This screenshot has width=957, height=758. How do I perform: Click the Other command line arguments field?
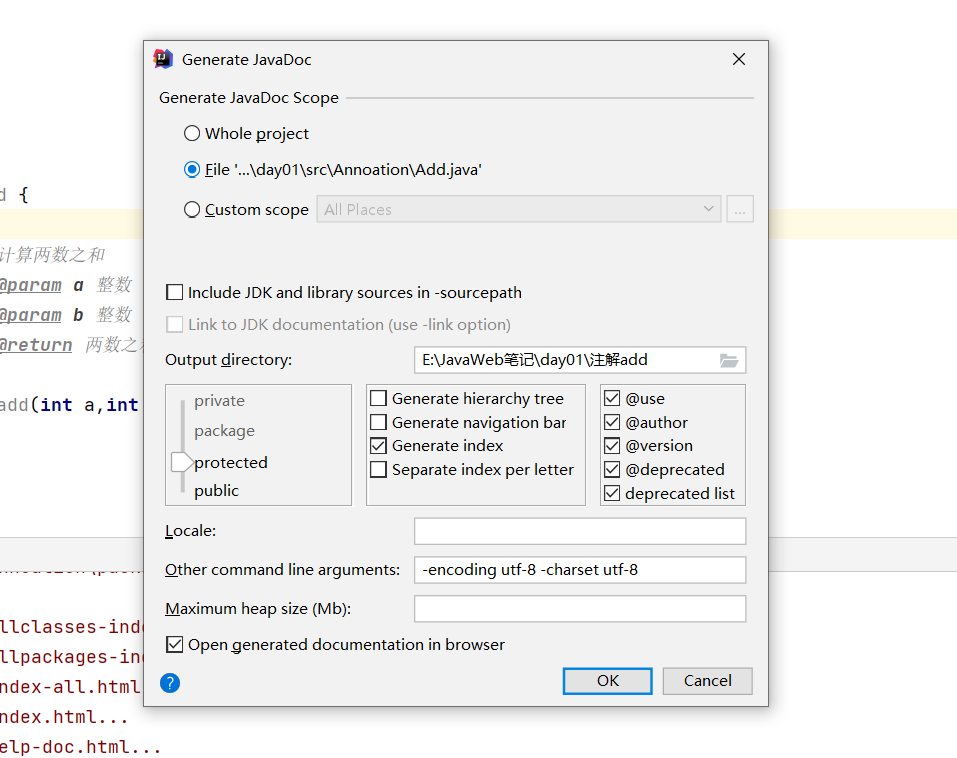click(x=580, y=570)
